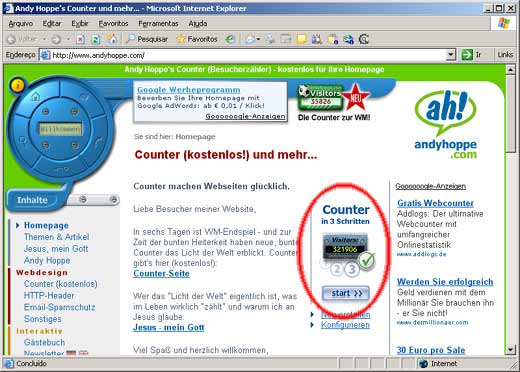Open the Ferramentas menu
This screenshot has width=520, height=372.
tap(158, 24)
